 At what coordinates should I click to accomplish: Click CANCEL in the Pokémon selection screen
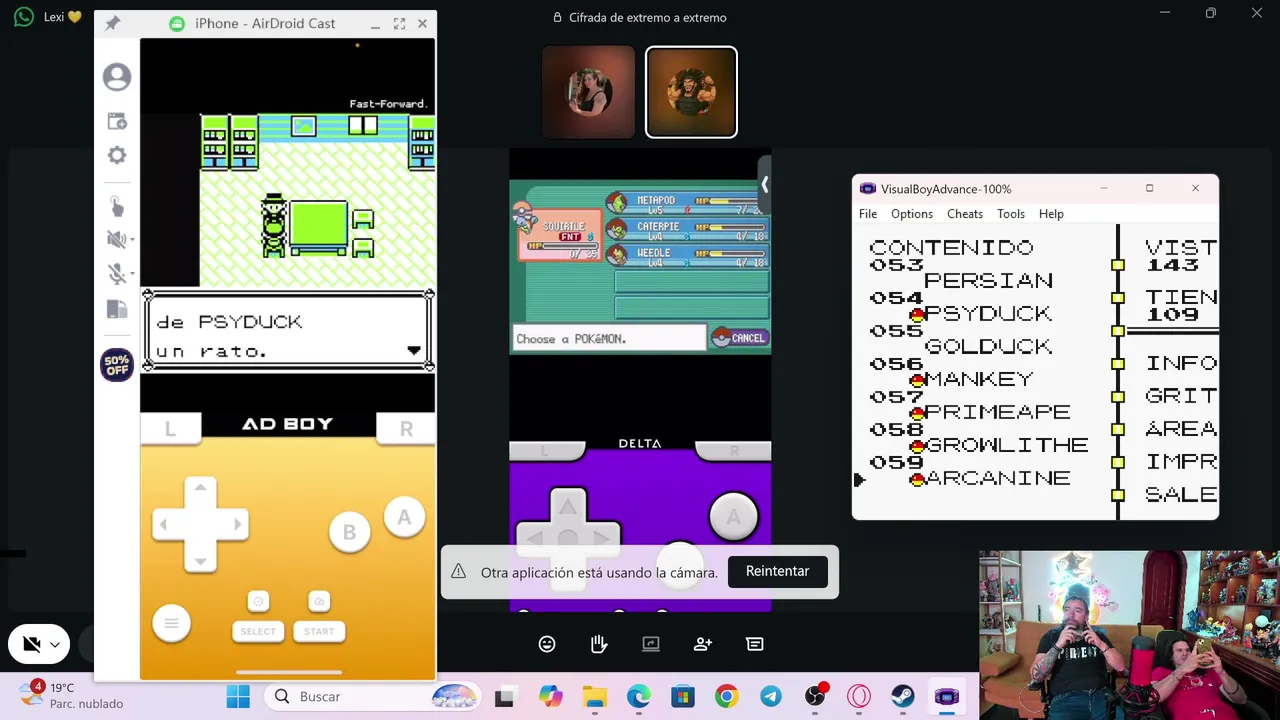(739, 338)
